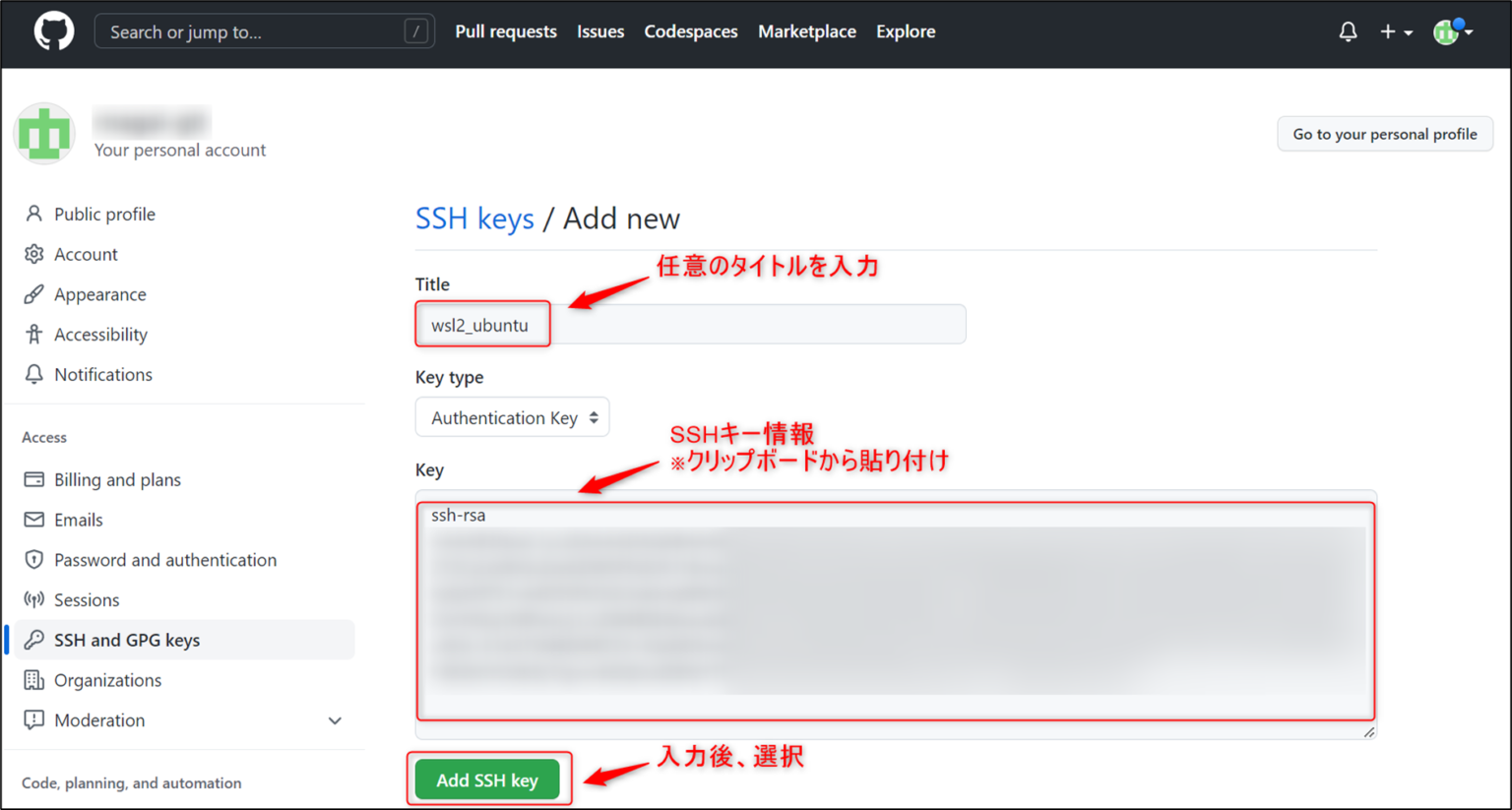The image size is (1512, 810).
Task: Follow the SSH keys breadcrumb link
Action: (474, 218)
